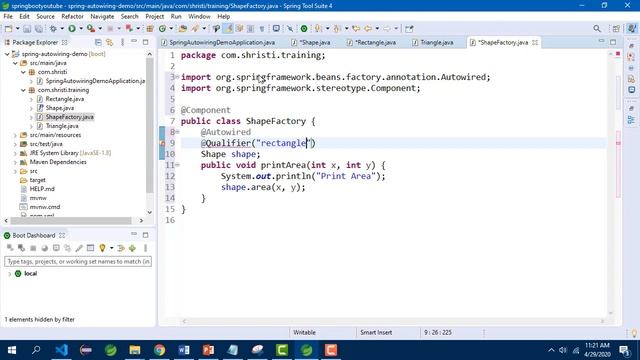The image size is (640, 360).
Task: Minimize the Package Explorer panel
Action: (x=134, y=42)
